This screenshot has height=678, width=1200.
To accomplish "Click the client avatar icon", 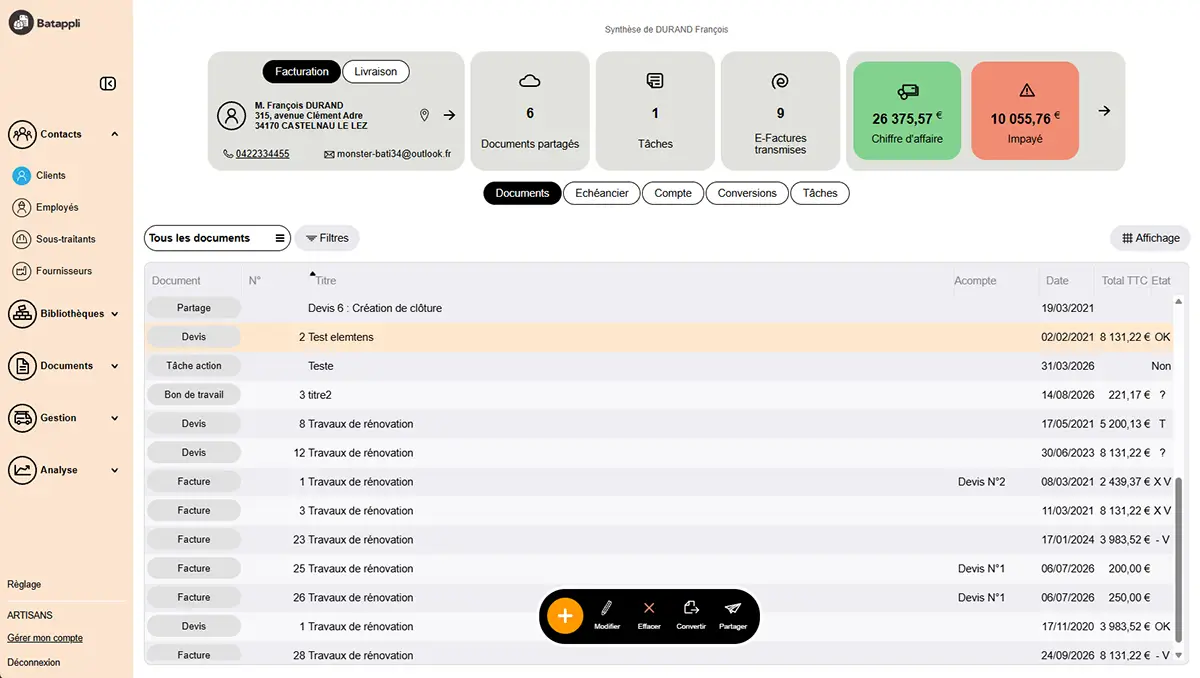I will 231,116.
